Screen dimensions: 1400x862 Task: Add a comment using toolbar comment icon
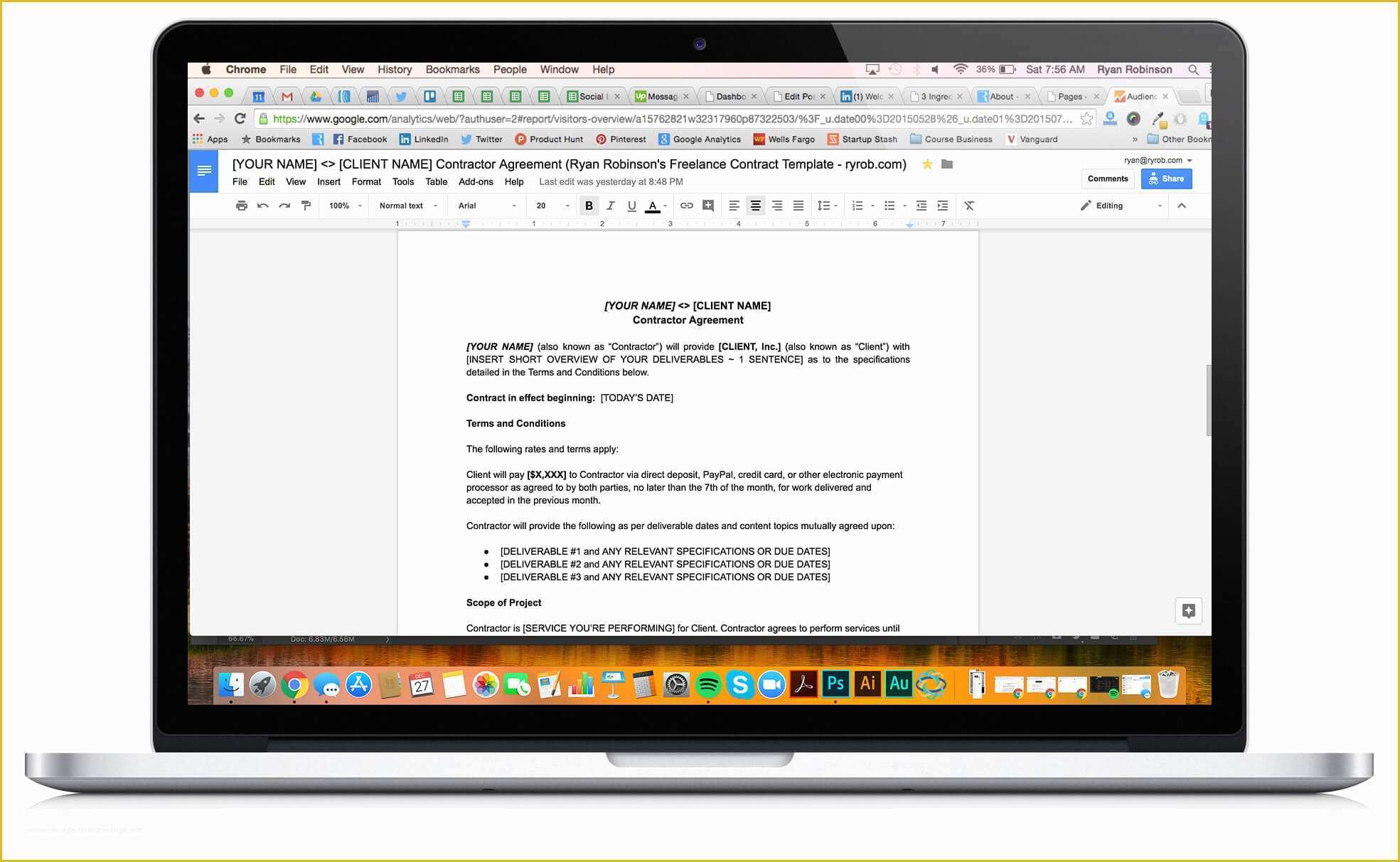pos(708,206)
